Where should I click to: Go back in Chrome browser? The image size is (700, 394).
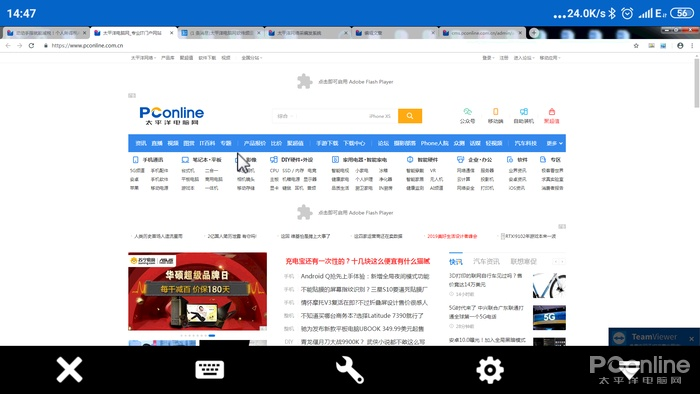(8, 46)
